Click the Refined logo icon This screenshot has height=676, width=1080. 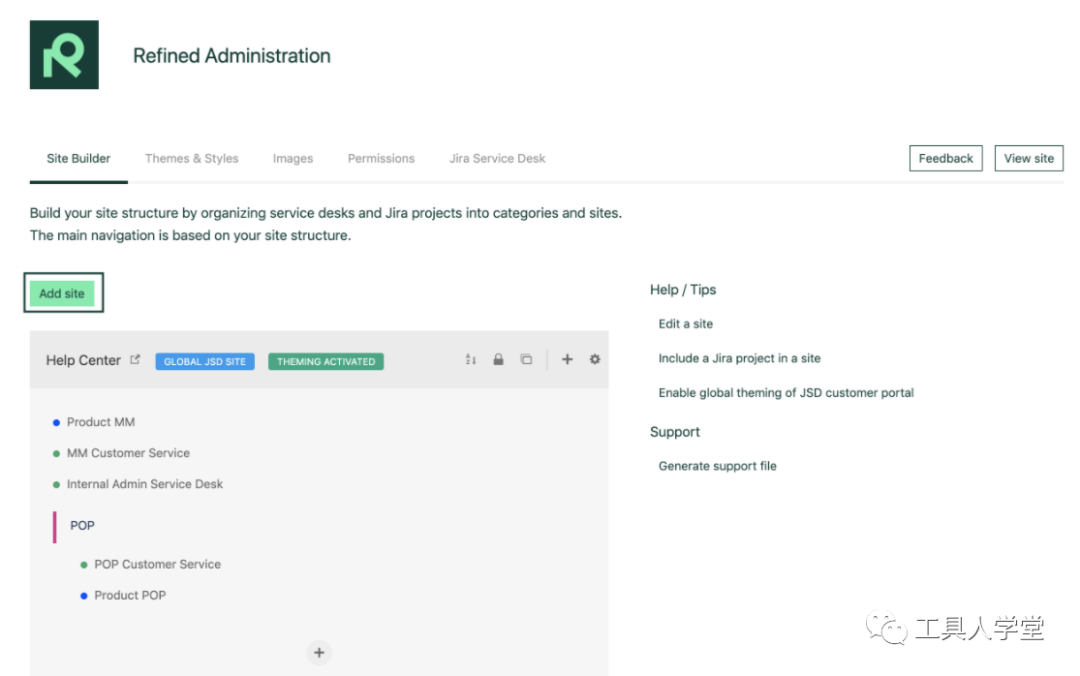64,54
